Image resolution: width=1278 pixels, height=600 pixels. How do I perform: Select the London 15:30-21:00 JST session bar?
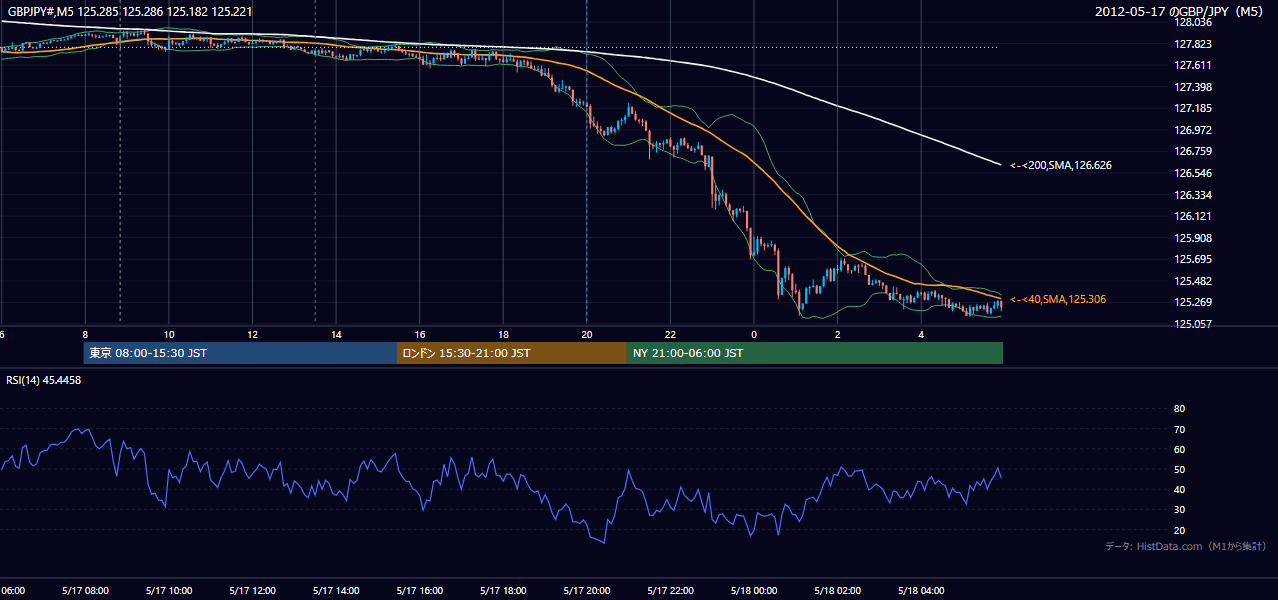(x=512, y=353)
